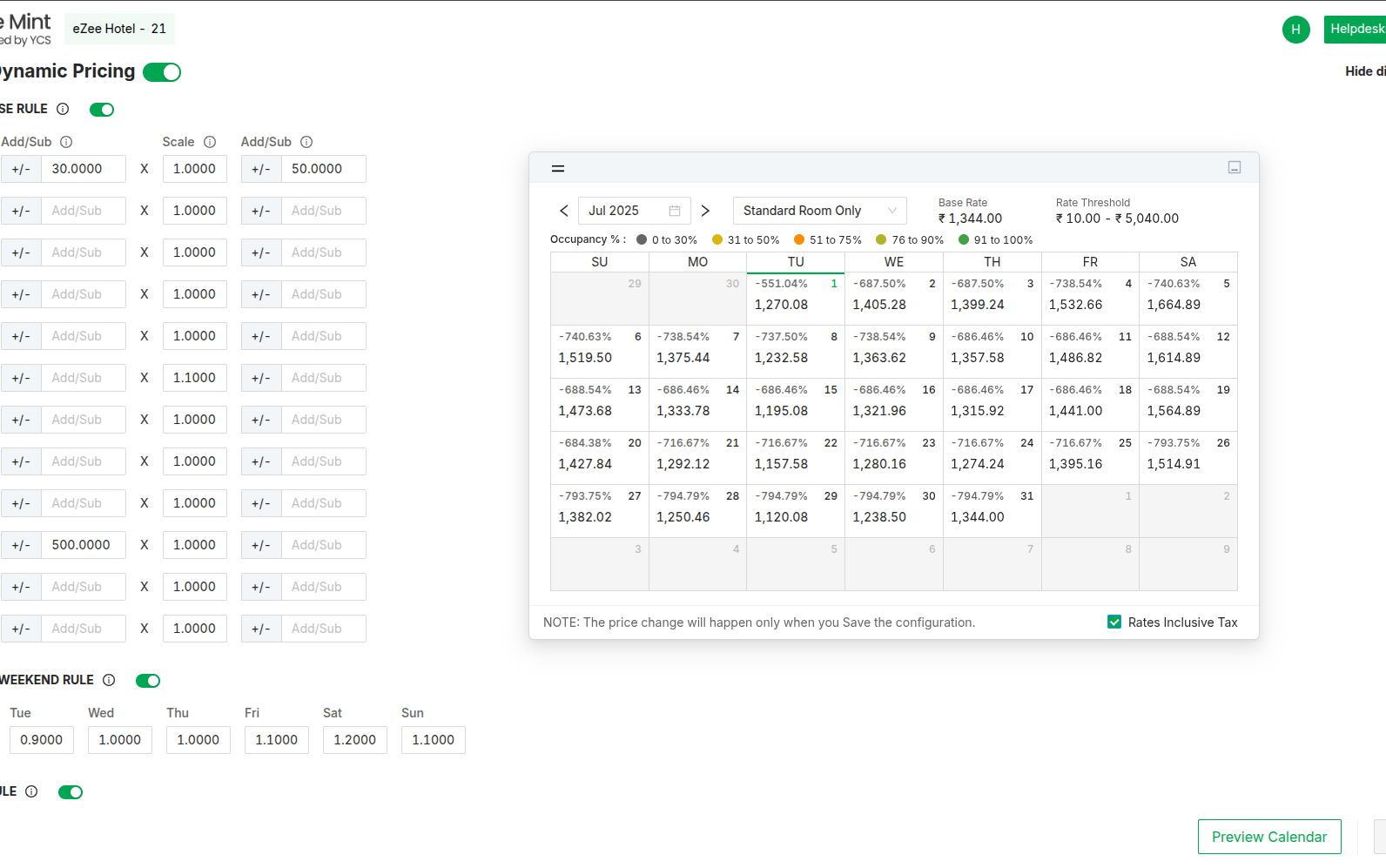This screenshot has height=868, width=1386.
Task: Open the Standard Room Only dropdown
Action: tap(819, 211)
